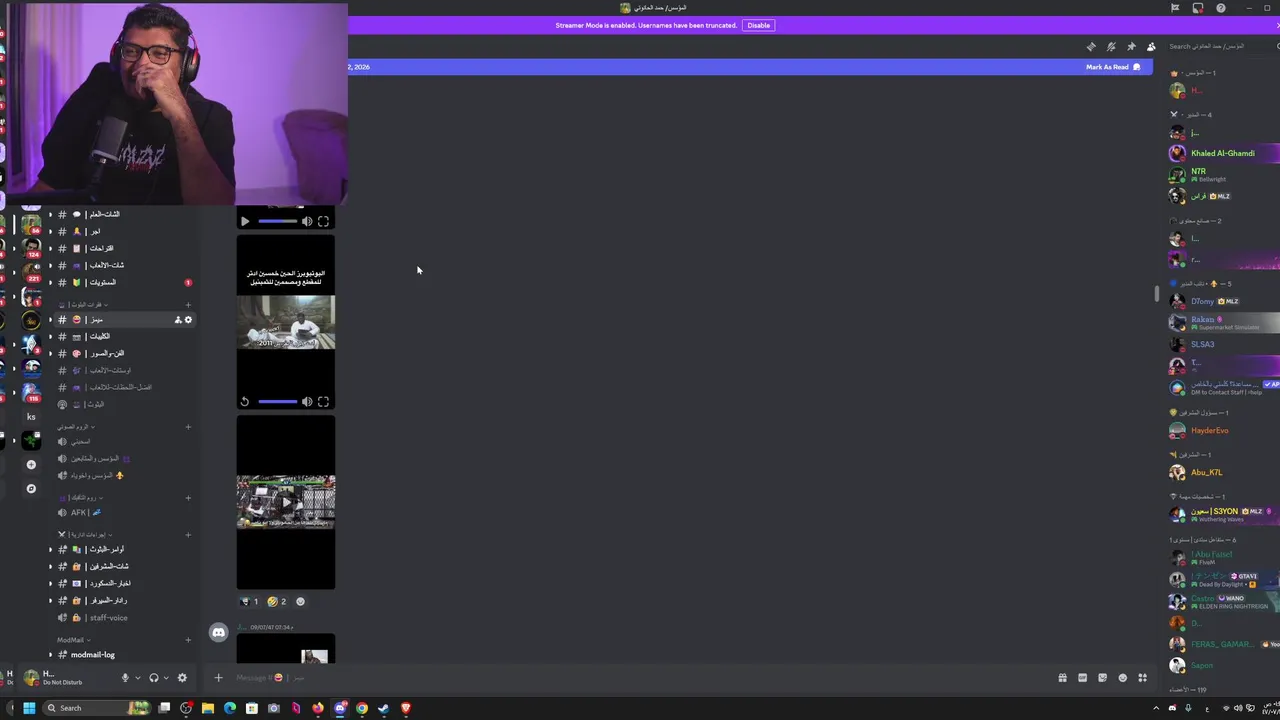Mute the top video volume icon
Screen dimensions: 1280x720
(x=307, y=221)
